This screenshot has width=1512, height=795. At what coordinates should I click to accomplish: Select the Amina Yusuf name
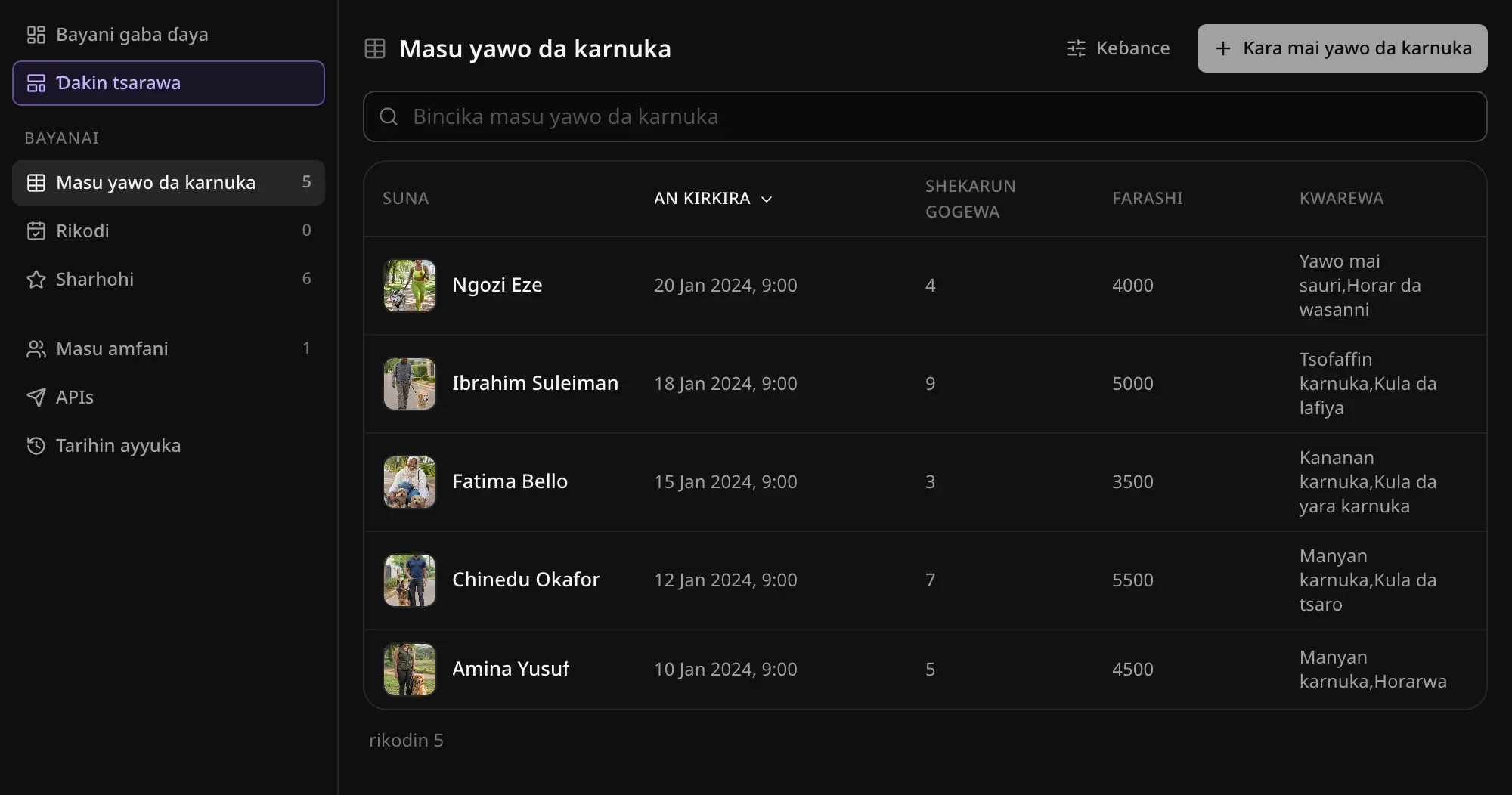point(511,670)
